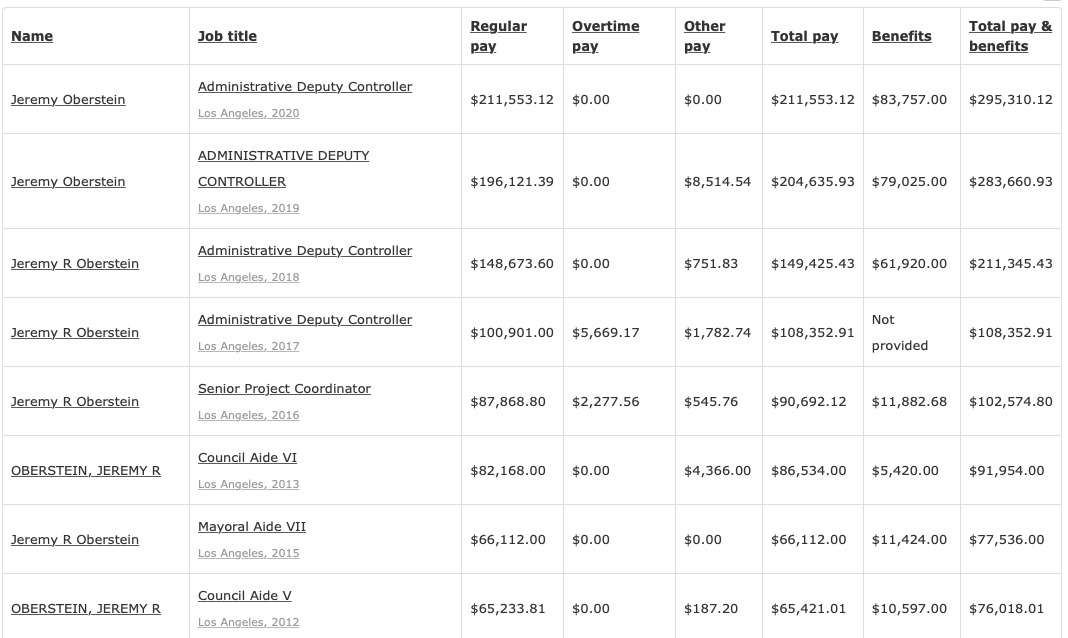
Task: Open the Council Aide VI job link
Action: pos(247,457)
